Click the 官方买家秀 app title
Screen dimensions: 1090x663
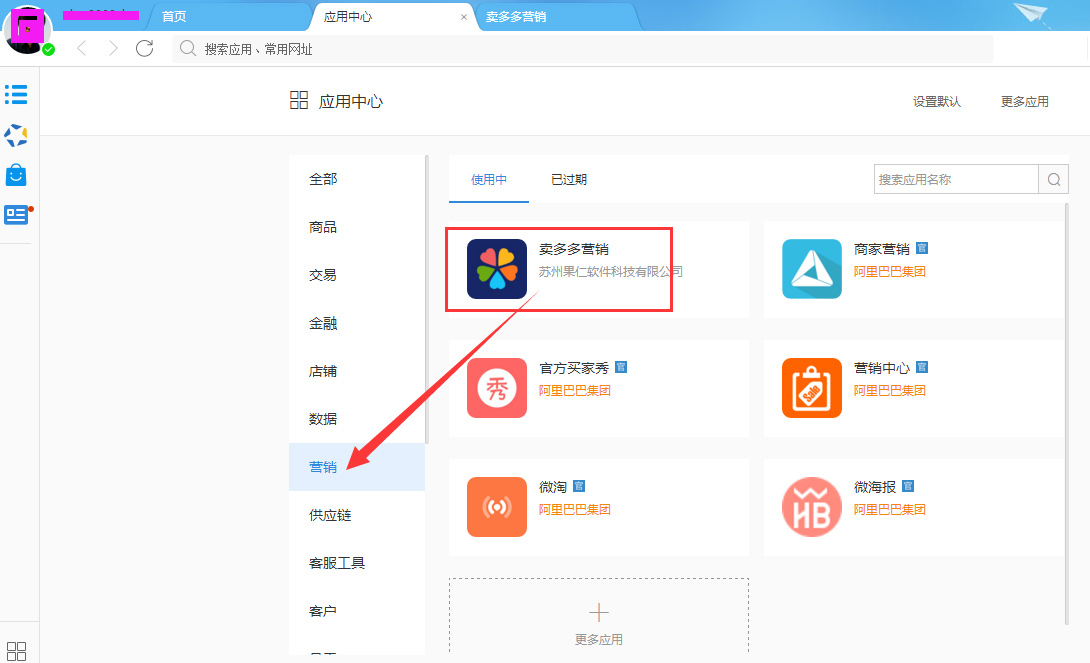[x=574, y=368]
